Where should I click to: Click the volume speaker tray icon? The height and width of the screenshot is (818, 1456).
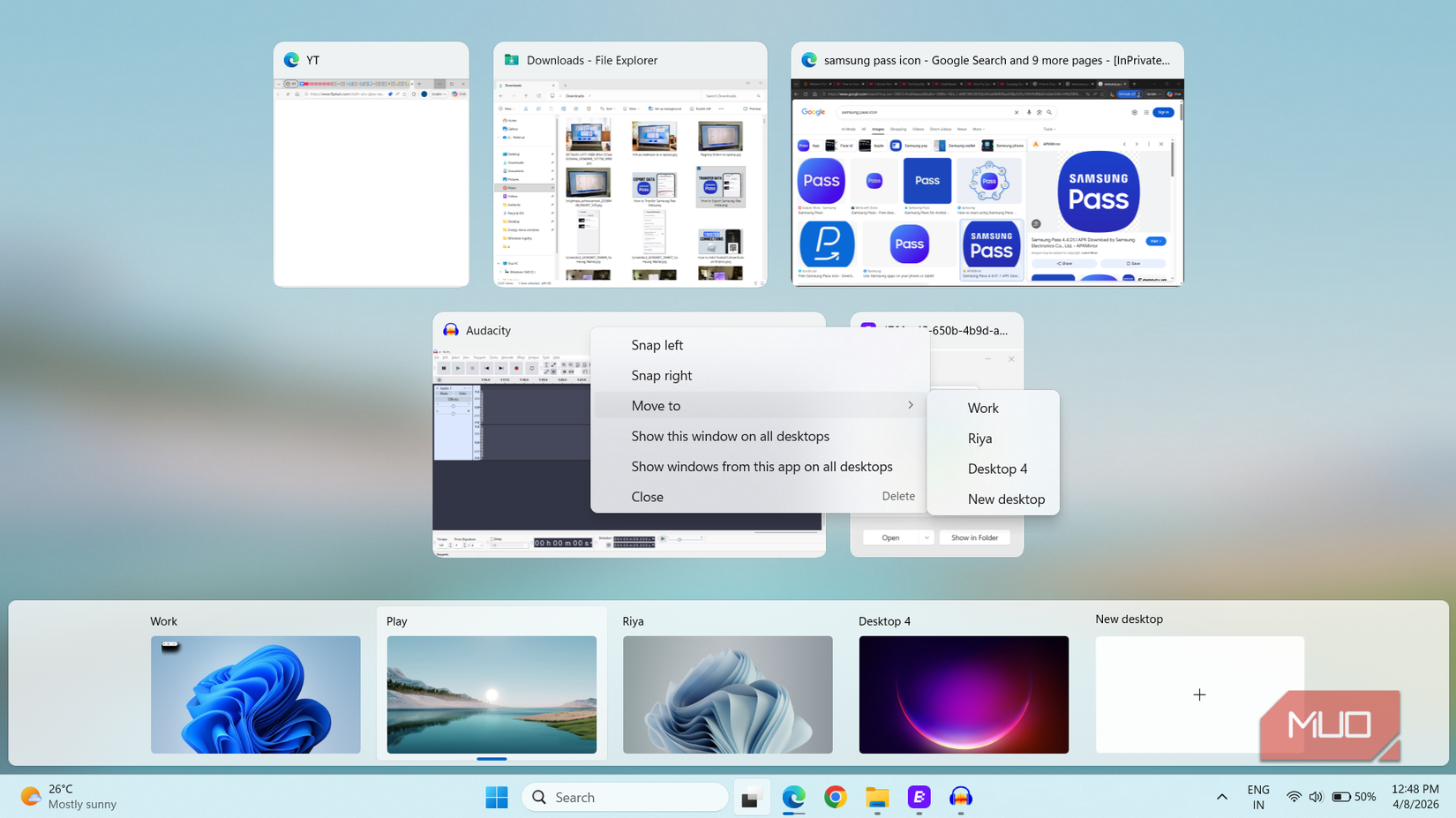(x=1316, y=797)
